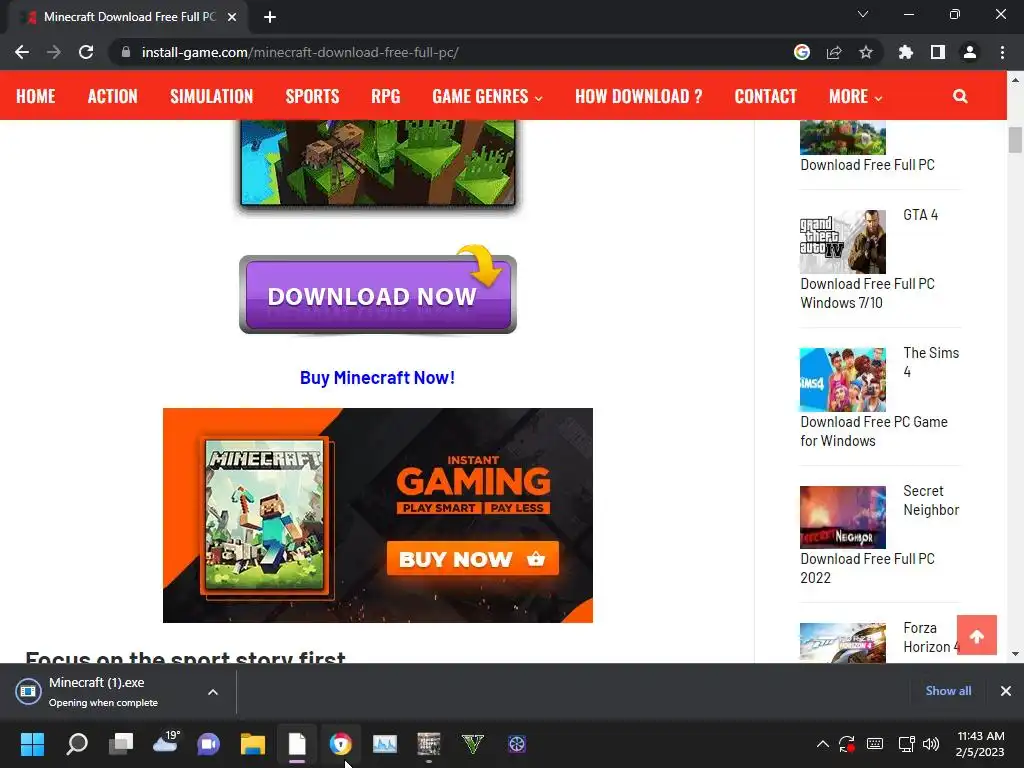The height and width of the screenshot is (768, 1024).
Task: Open the clock and date panel
Action: pos(980,744)
